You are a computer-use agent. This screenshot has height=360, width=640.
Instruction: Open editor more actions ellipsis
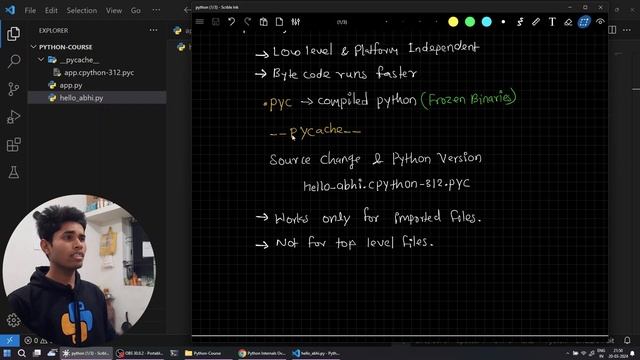(x=627, y=30)
